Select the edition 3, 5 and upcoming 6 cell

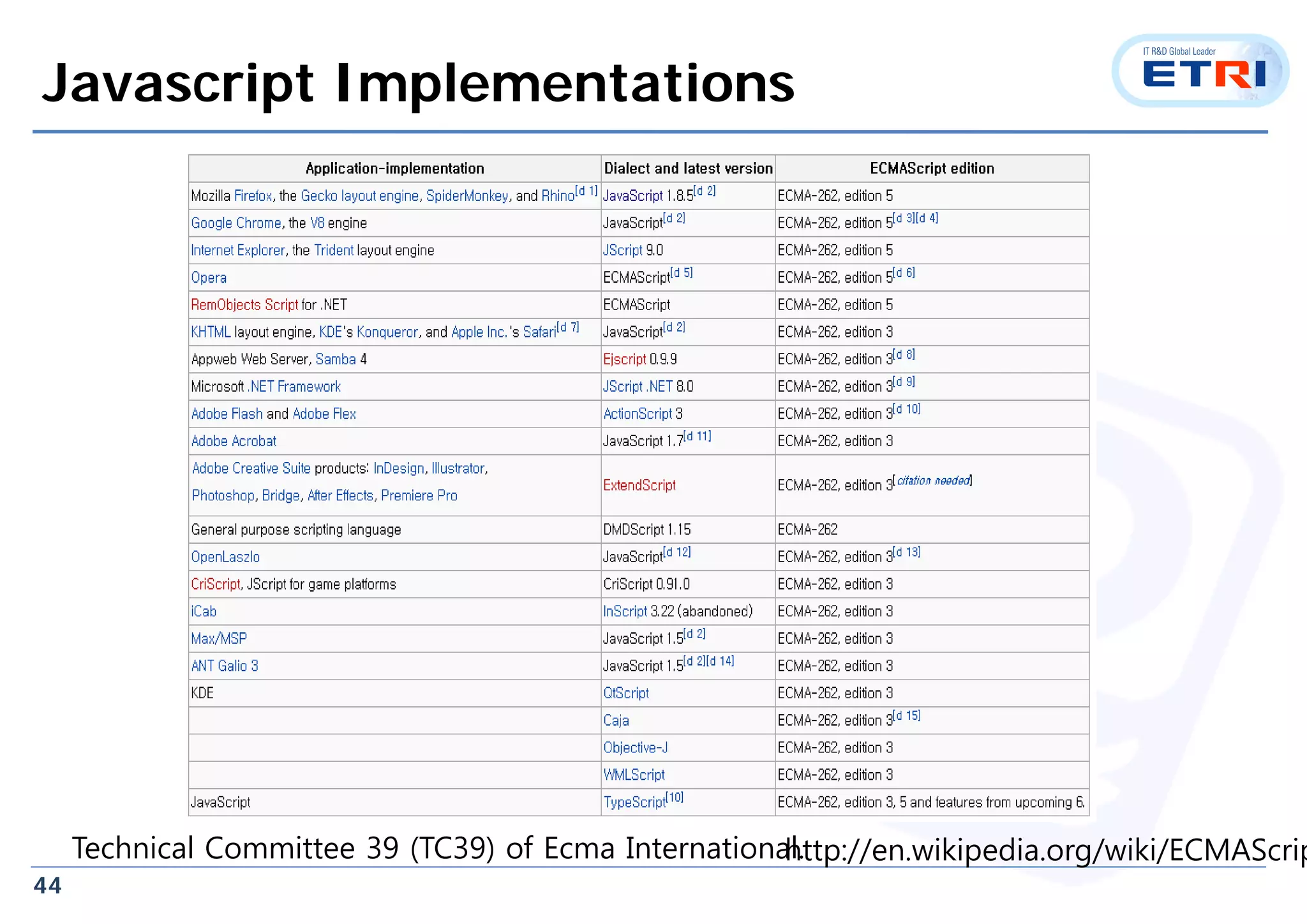[932, 803]
